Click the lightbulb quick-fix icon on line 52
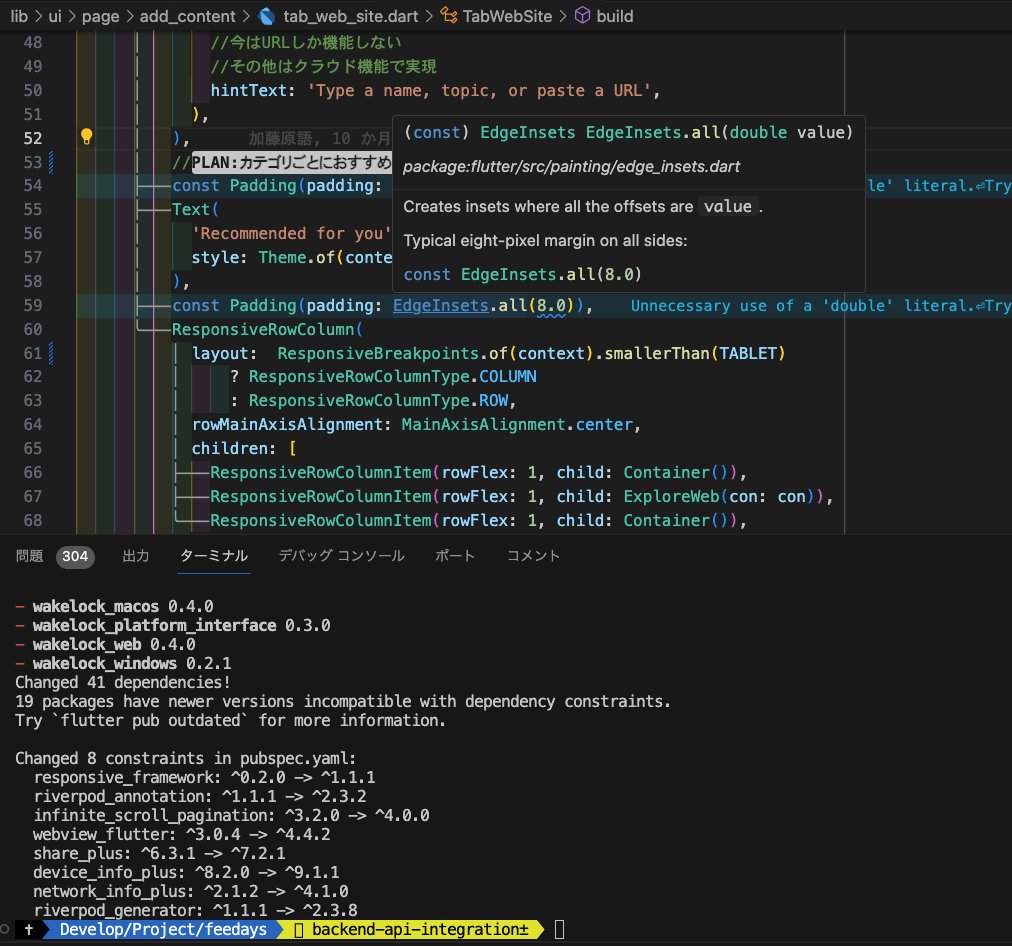The image size is (1012, 946). tap(86, 136)
